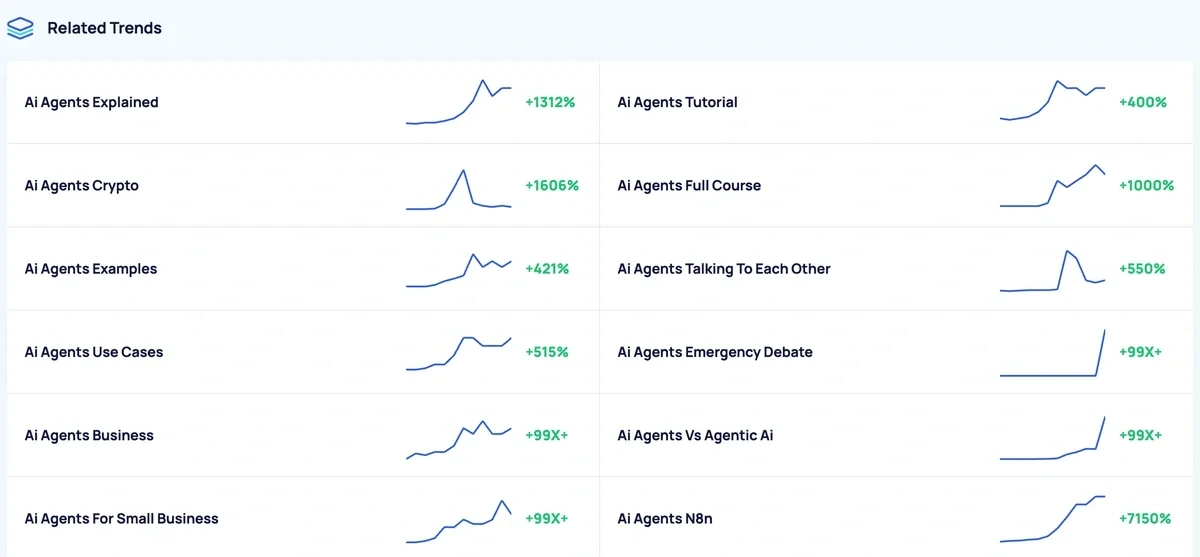Open the Ai Agents Tutorial trend
Image resolution: width=1200 pixels, height=557 pixels.
click(x=678, y=102)
